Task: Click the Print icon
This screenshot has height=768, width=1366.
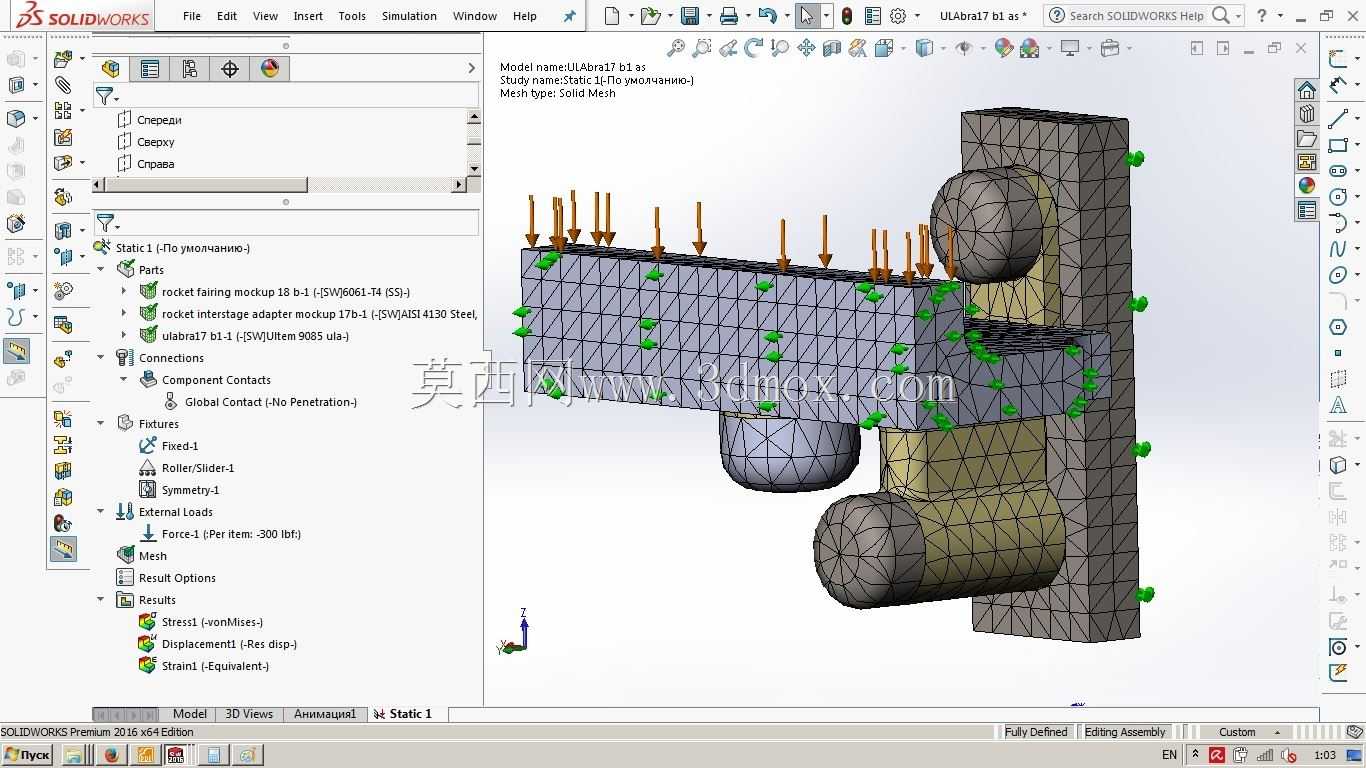Action: 729,16
